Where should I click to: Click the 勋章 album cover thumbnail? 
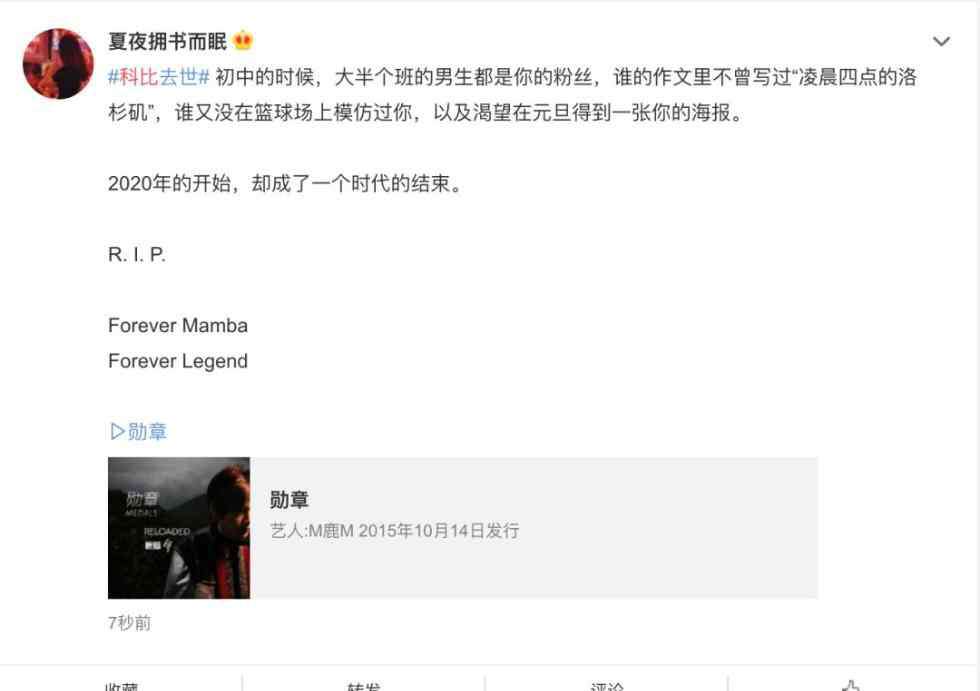pos(179,528)
